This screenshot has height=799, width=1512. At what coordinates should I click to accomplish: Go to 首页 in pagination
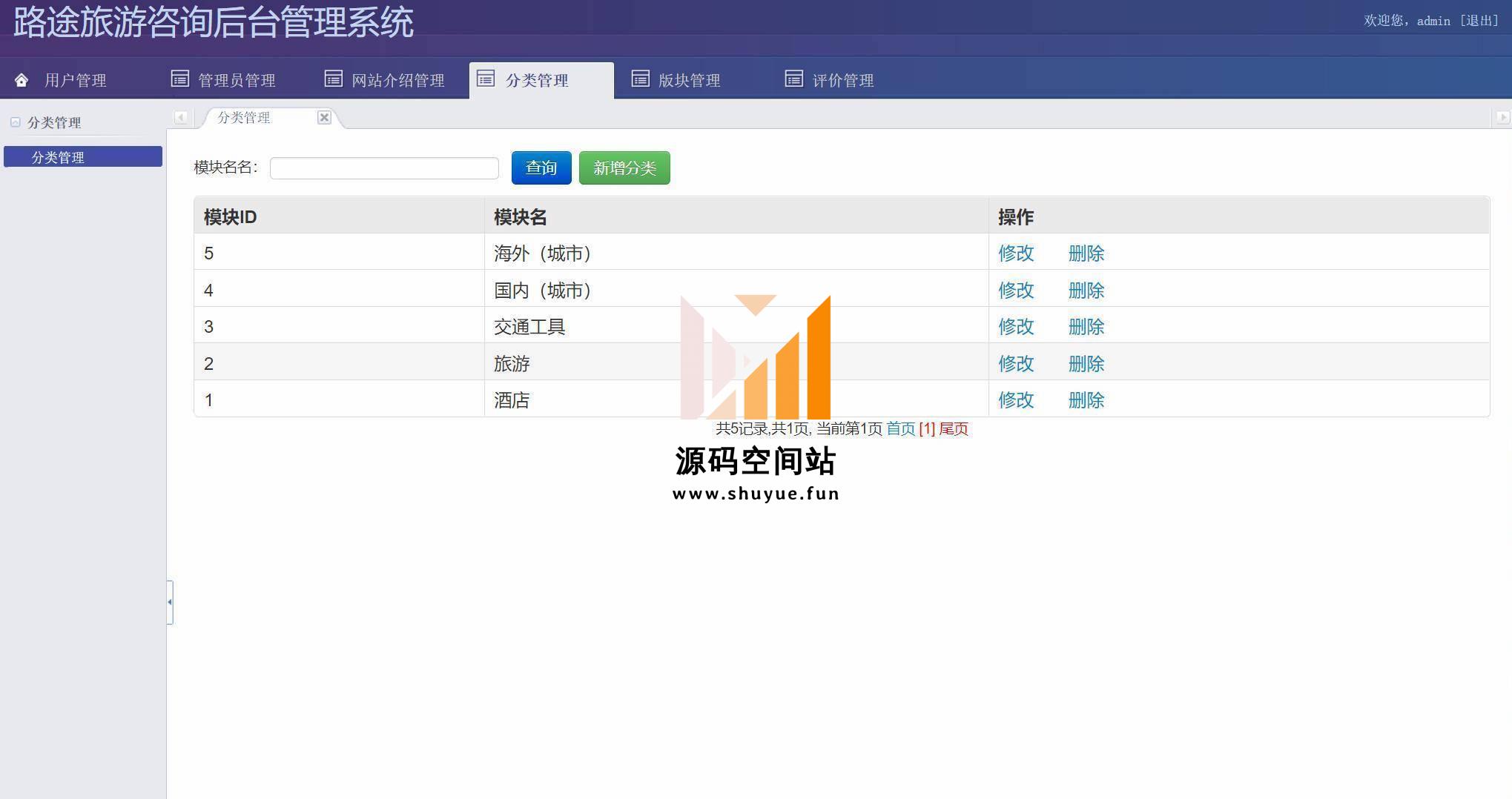coord(900,429)
